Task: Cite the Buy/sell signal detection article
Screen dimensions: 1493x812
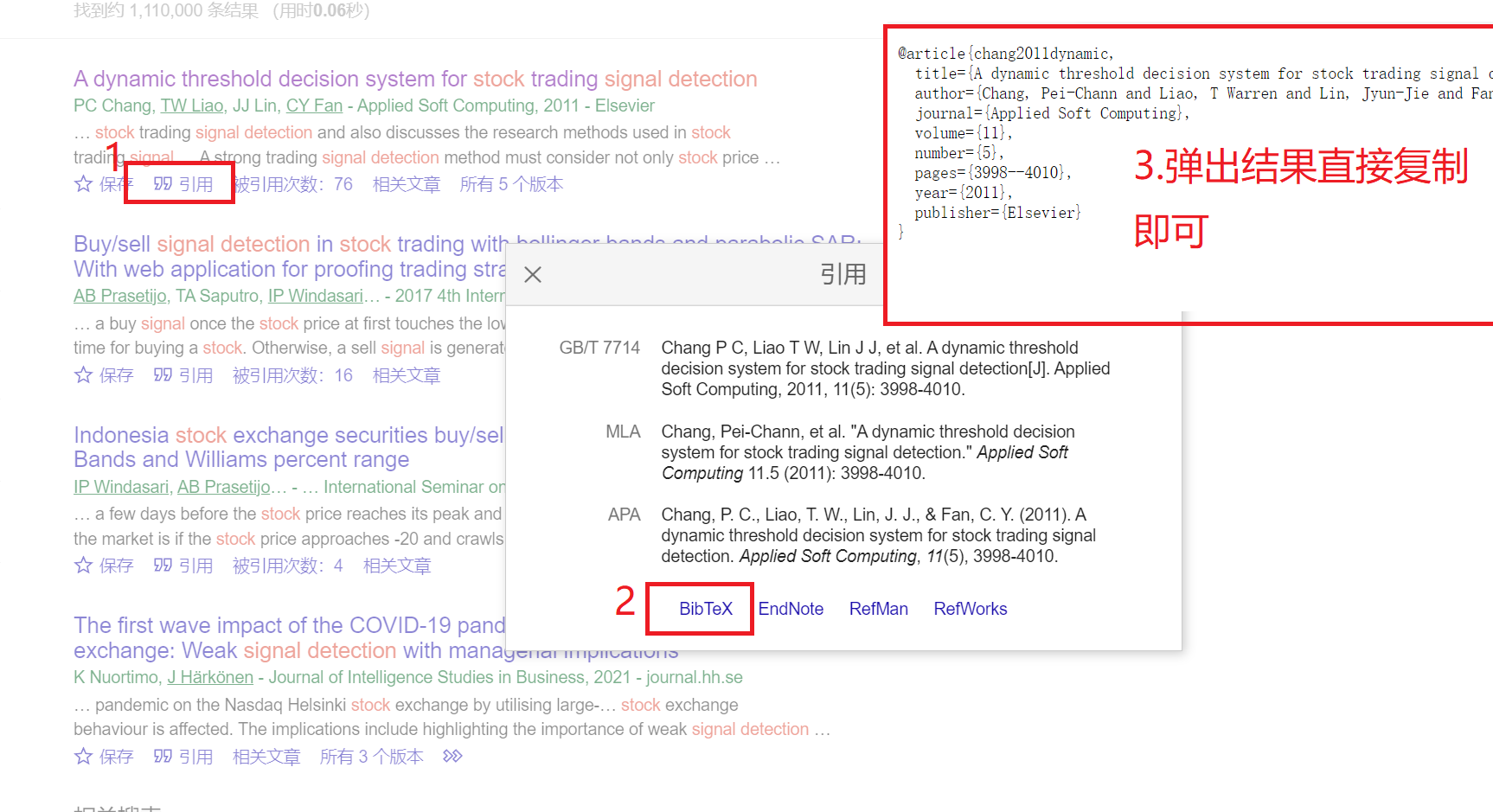Action: coord(183,375)
